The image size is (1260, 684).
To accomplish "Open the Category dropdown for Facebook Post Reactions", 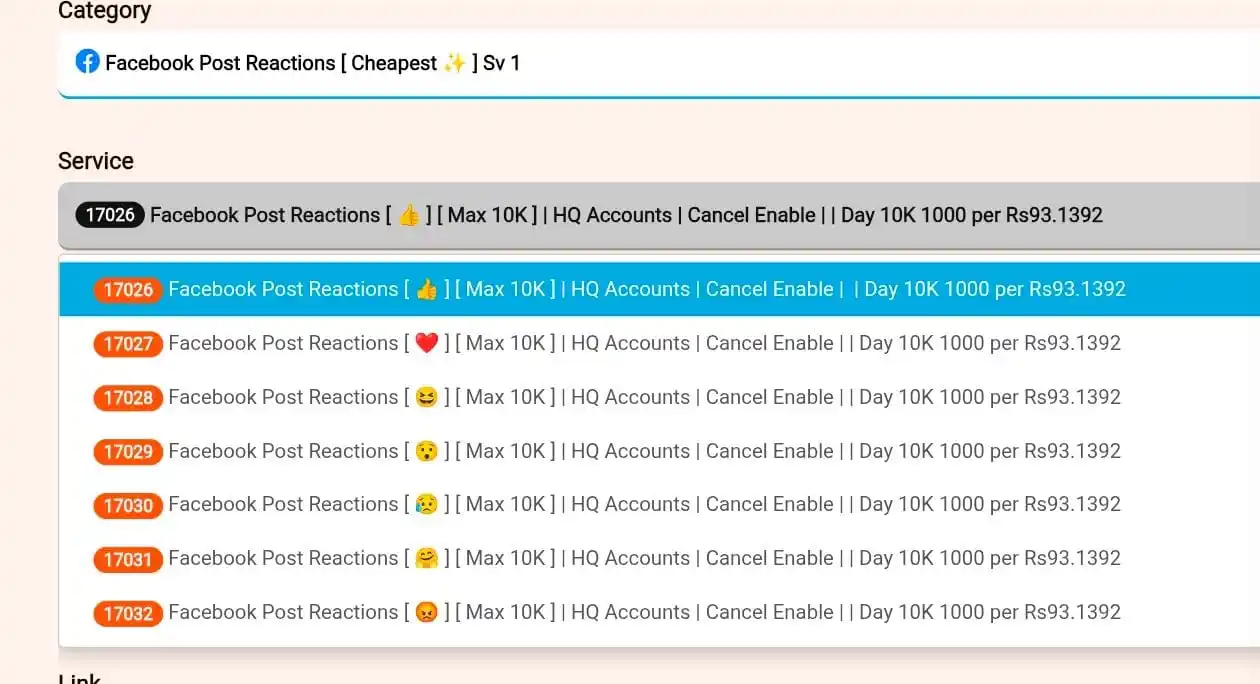I will 659,63.
